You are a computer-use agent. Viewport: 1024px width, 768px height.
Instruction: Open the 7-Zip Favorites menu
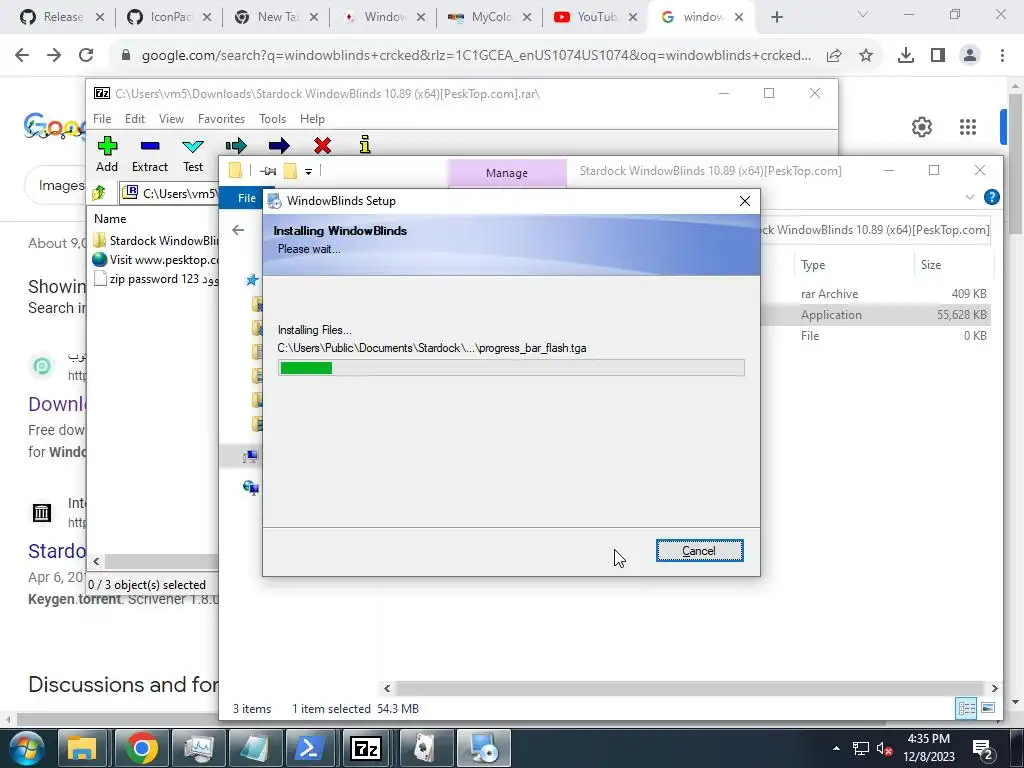point(221,119)
